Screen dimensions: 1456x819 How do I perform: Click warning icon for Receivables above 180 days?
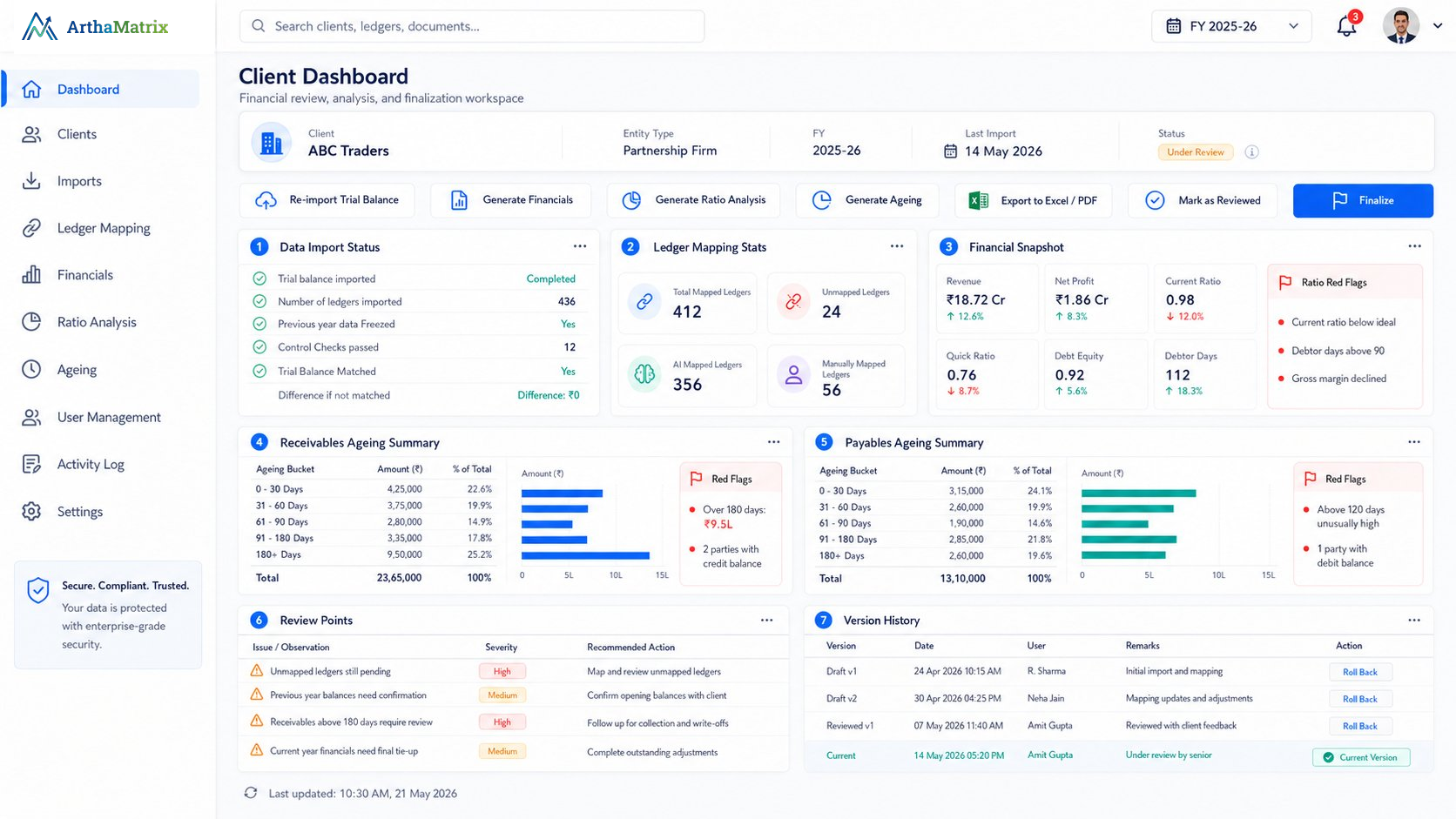coord(257,722)
